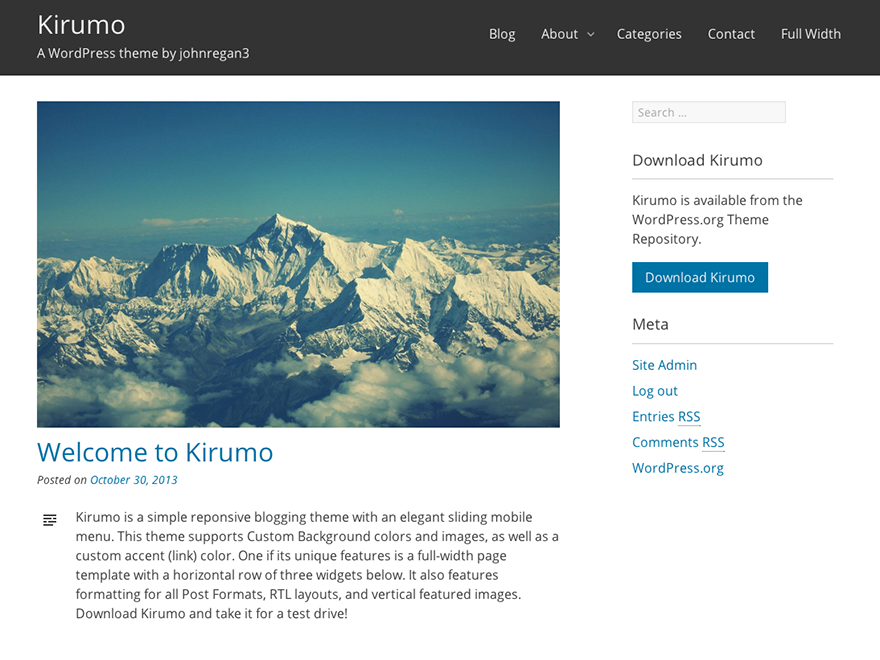Viewport: 880px width, 660px height.
Task: Expand the About submenu chevron
Action: pos(592,34)
